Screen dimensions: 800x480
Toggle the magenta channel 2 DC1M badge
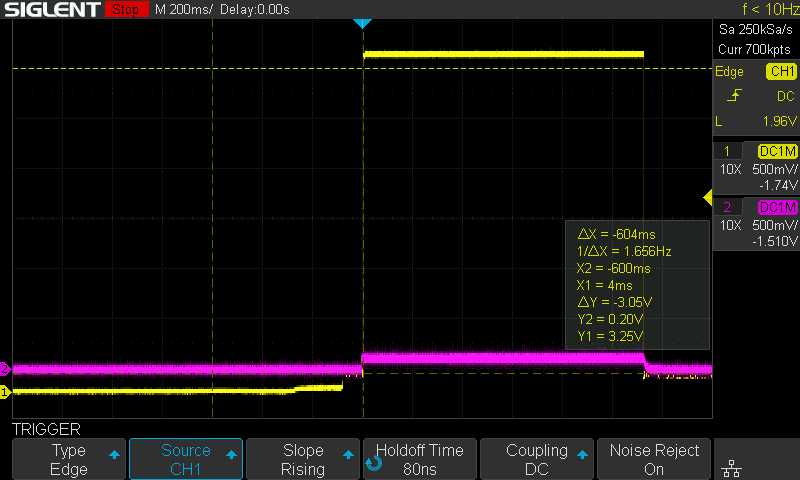[778, 207]
